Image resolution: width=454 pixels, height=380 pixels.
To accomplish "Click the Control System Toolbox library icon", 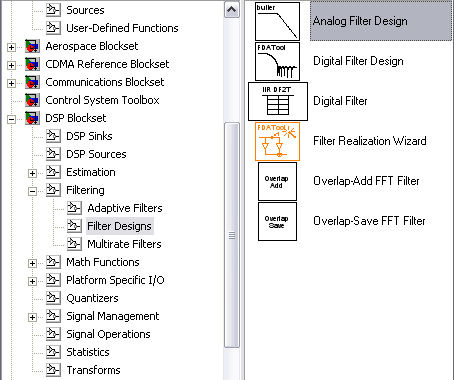I will (32, 100).
